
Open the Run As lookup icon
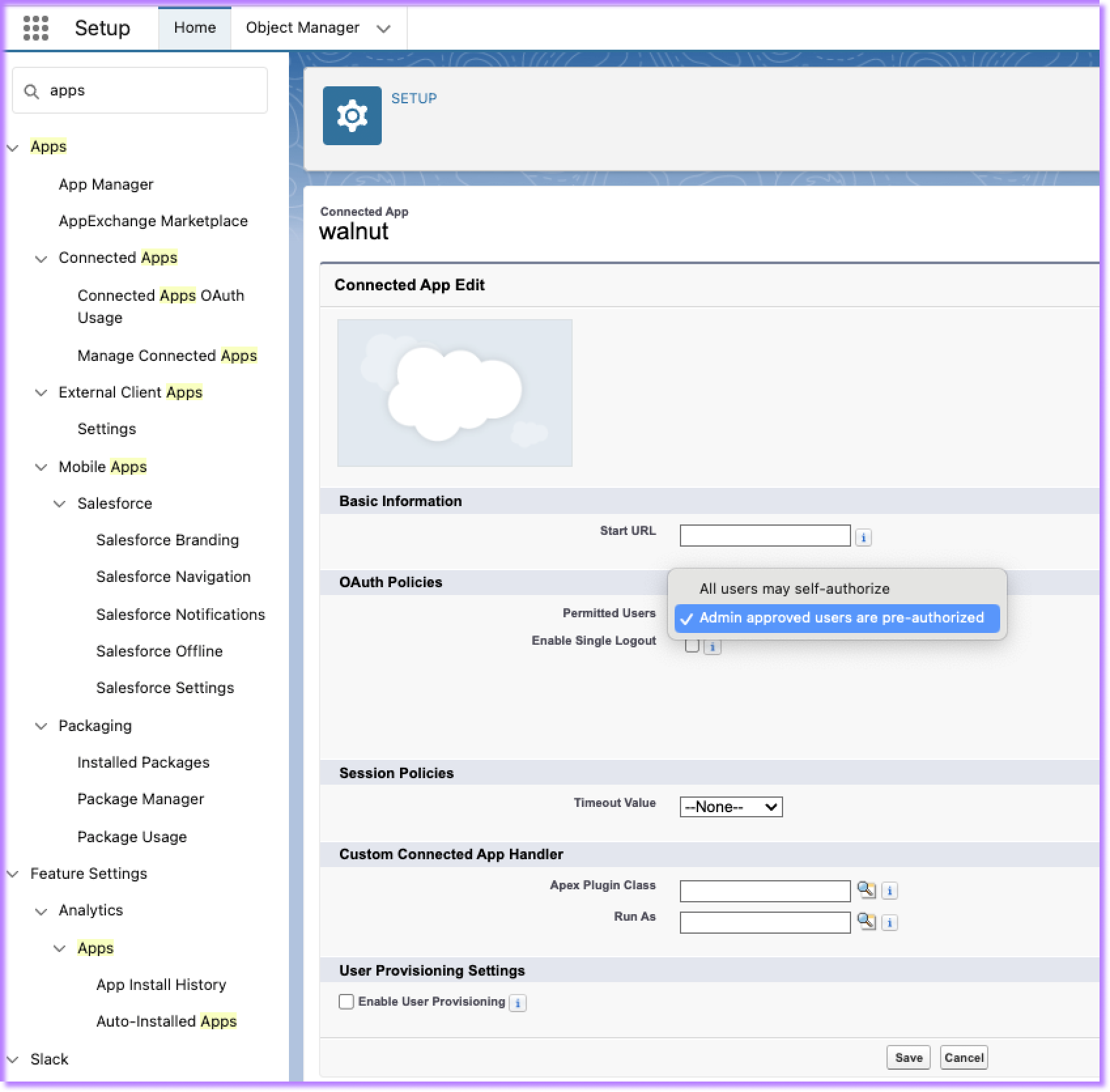[866, 921]
